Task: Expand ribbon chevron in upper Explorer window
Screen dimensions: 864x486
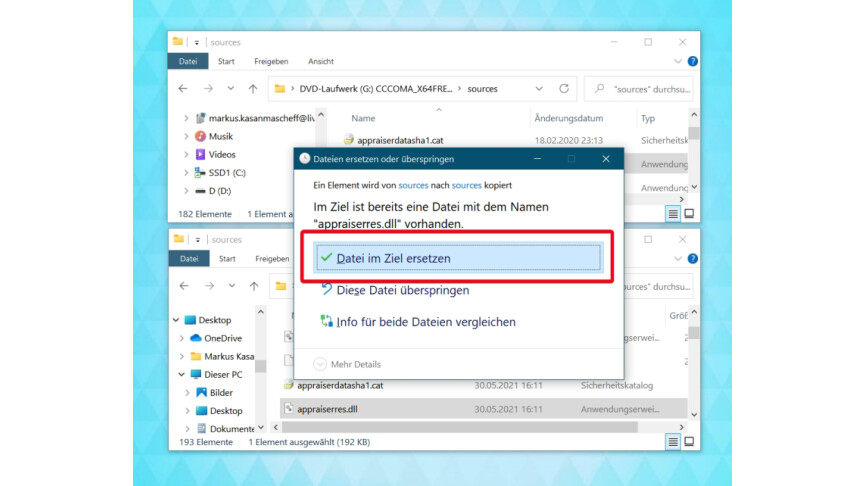Action: point(678,61)
